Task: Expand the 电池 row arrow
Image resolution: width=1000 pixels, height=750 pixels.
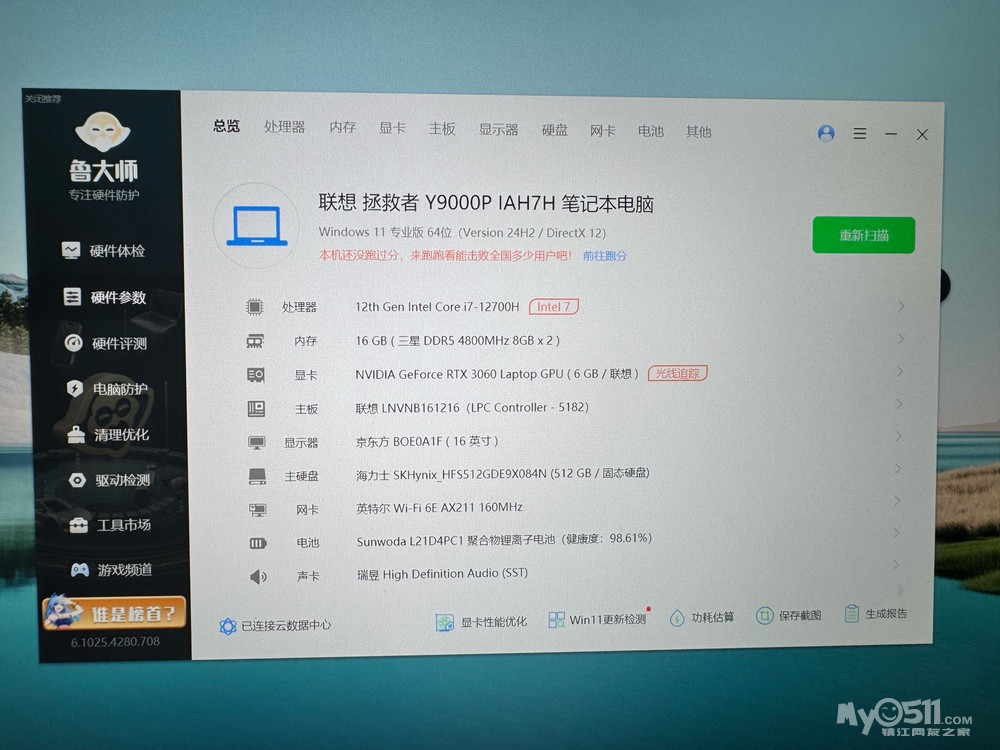Action: (899, 533)
